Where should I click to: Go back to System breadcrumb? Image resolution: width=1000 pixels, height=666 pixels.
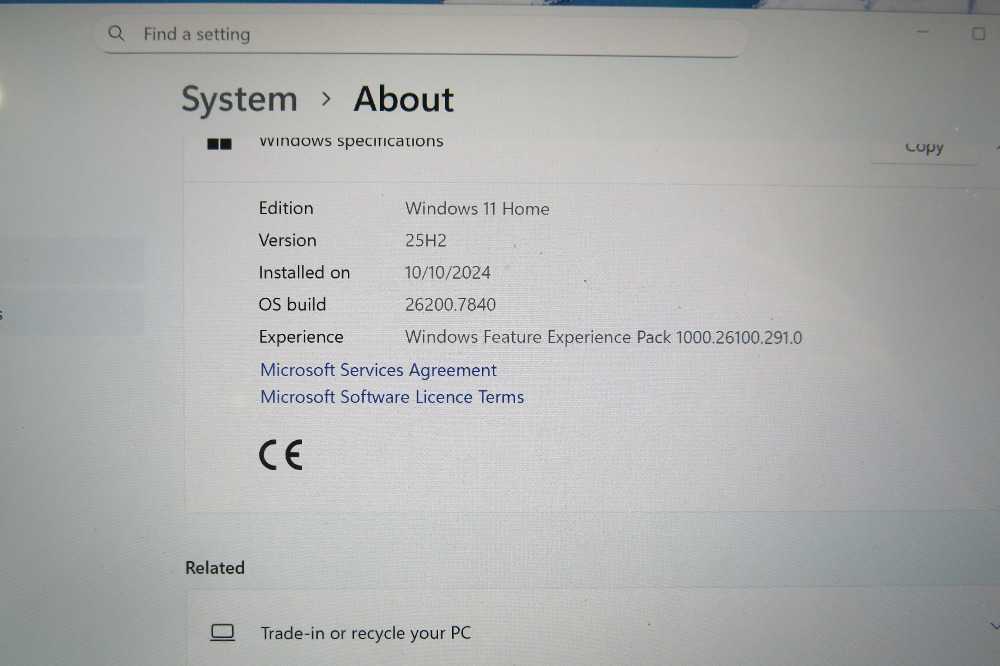coord(239,100)
